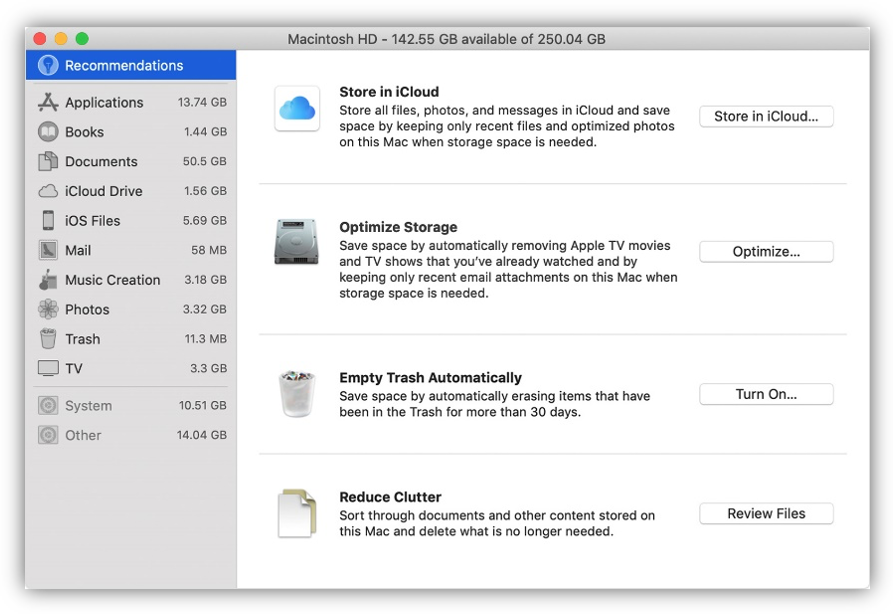Select the Documents category
Screen dimensions: 893x614
click(x=131, y=161)
